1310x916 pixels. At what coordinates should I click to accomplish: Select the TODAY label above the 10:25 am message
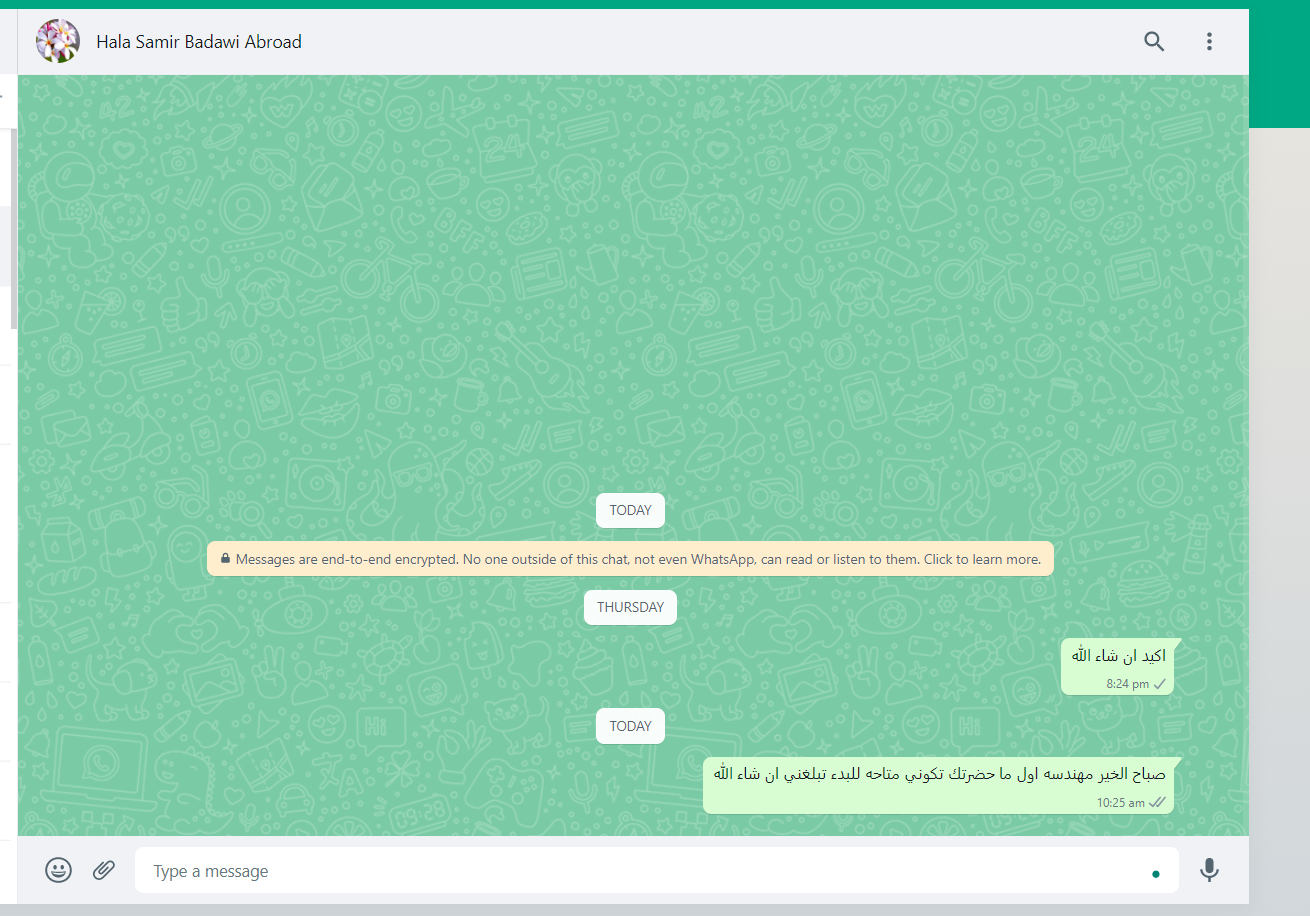(x=630, y=726)
